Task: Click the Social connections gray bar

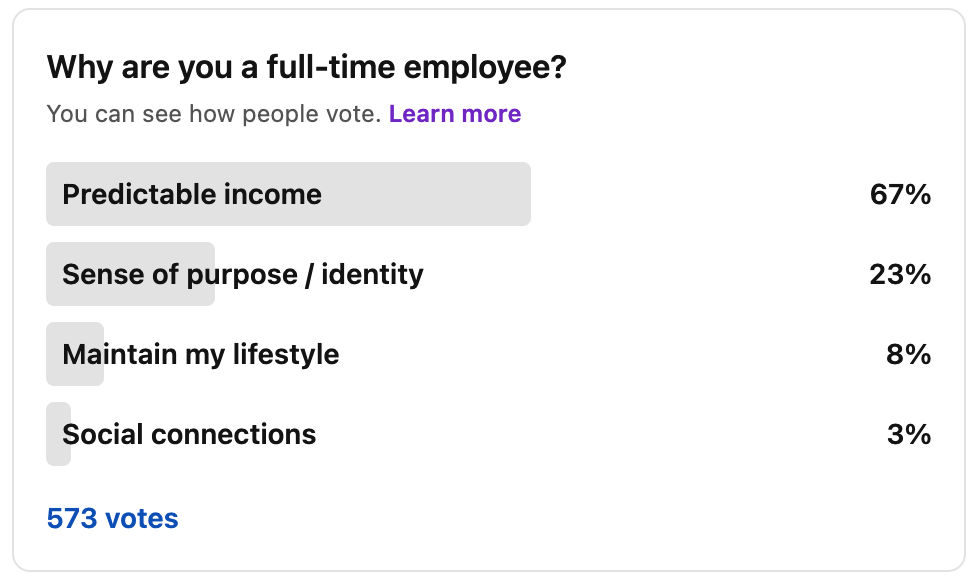Action: point(58,434)
